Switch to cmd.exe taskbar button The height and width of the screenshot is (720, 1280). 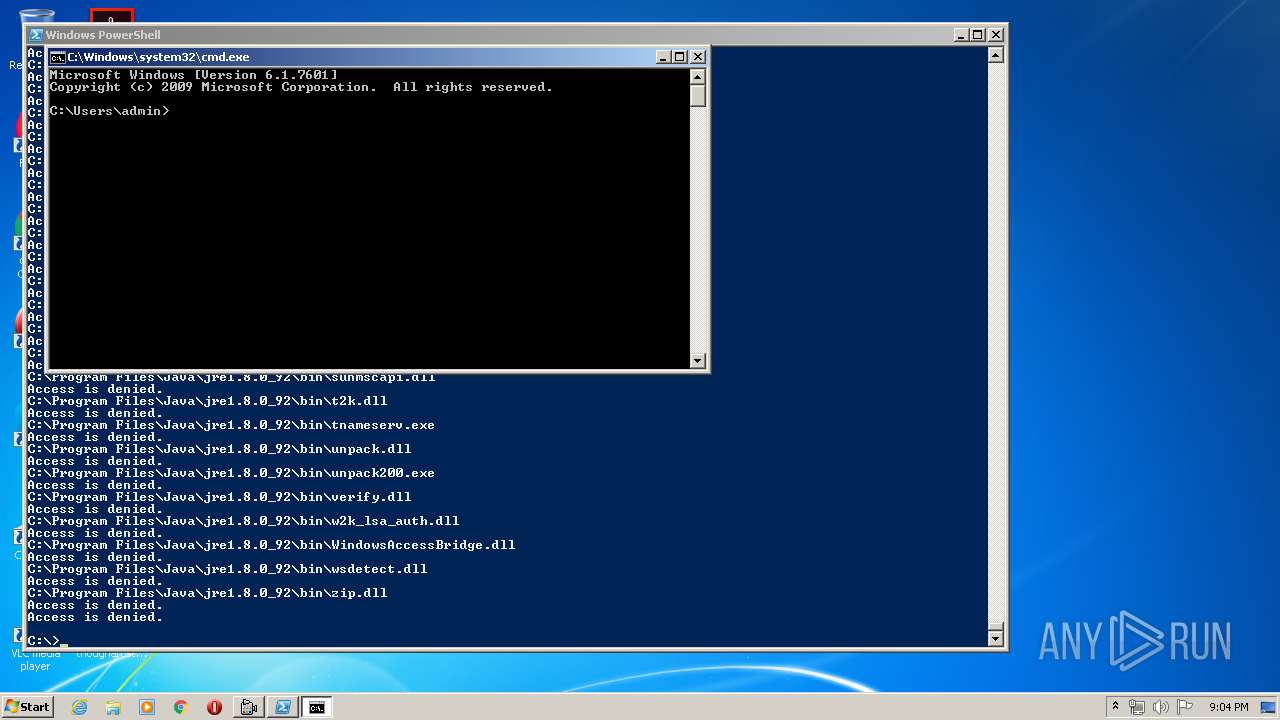click(317, 707)
